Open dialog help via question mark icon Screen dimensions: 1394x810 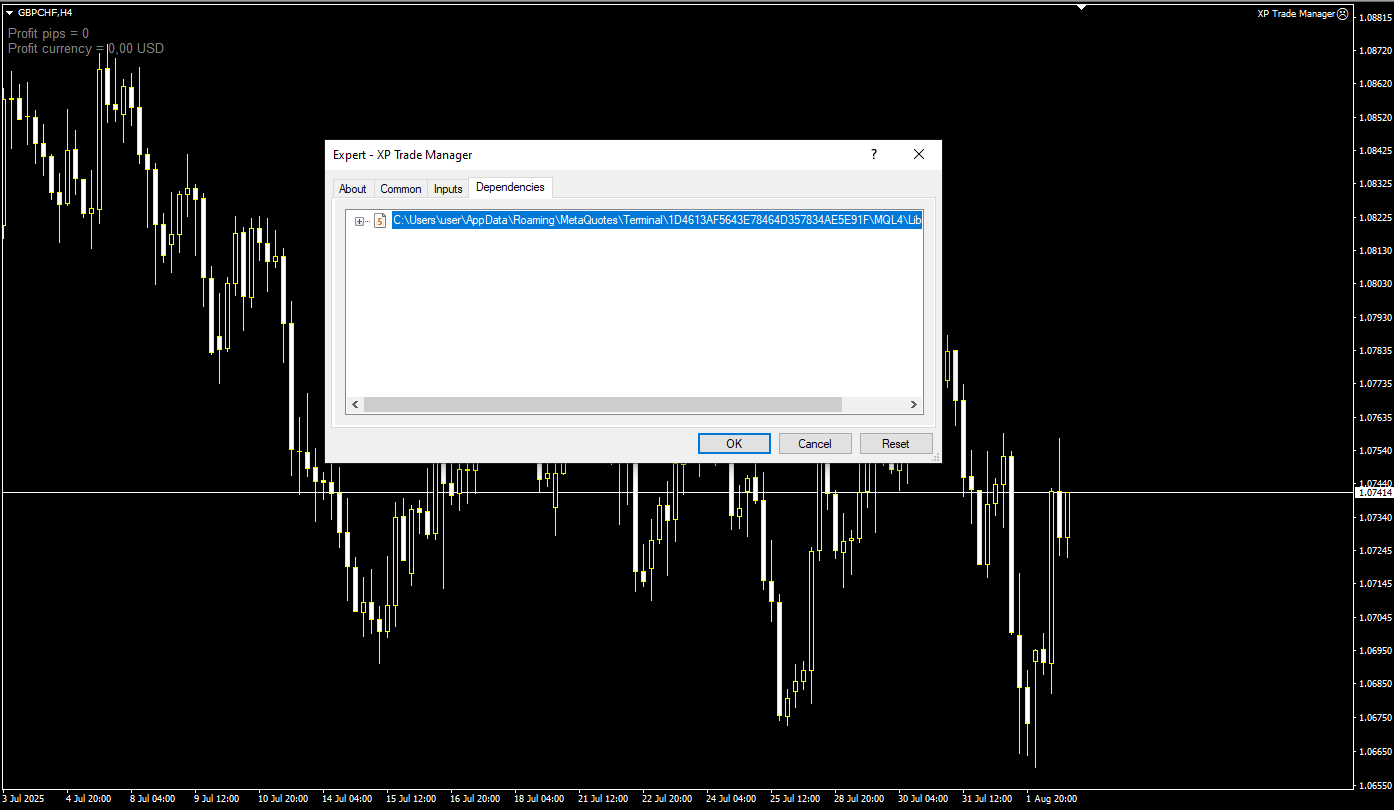pyautogui.click(x=873, y=154)
